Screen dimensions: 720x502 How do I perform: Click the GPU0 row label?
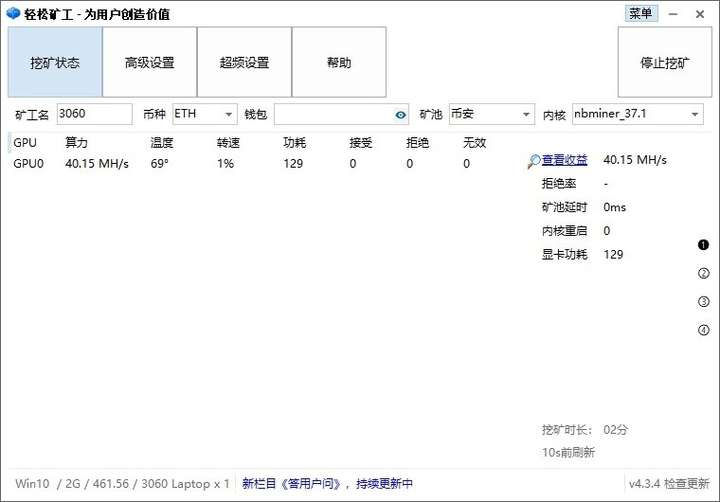28,164
